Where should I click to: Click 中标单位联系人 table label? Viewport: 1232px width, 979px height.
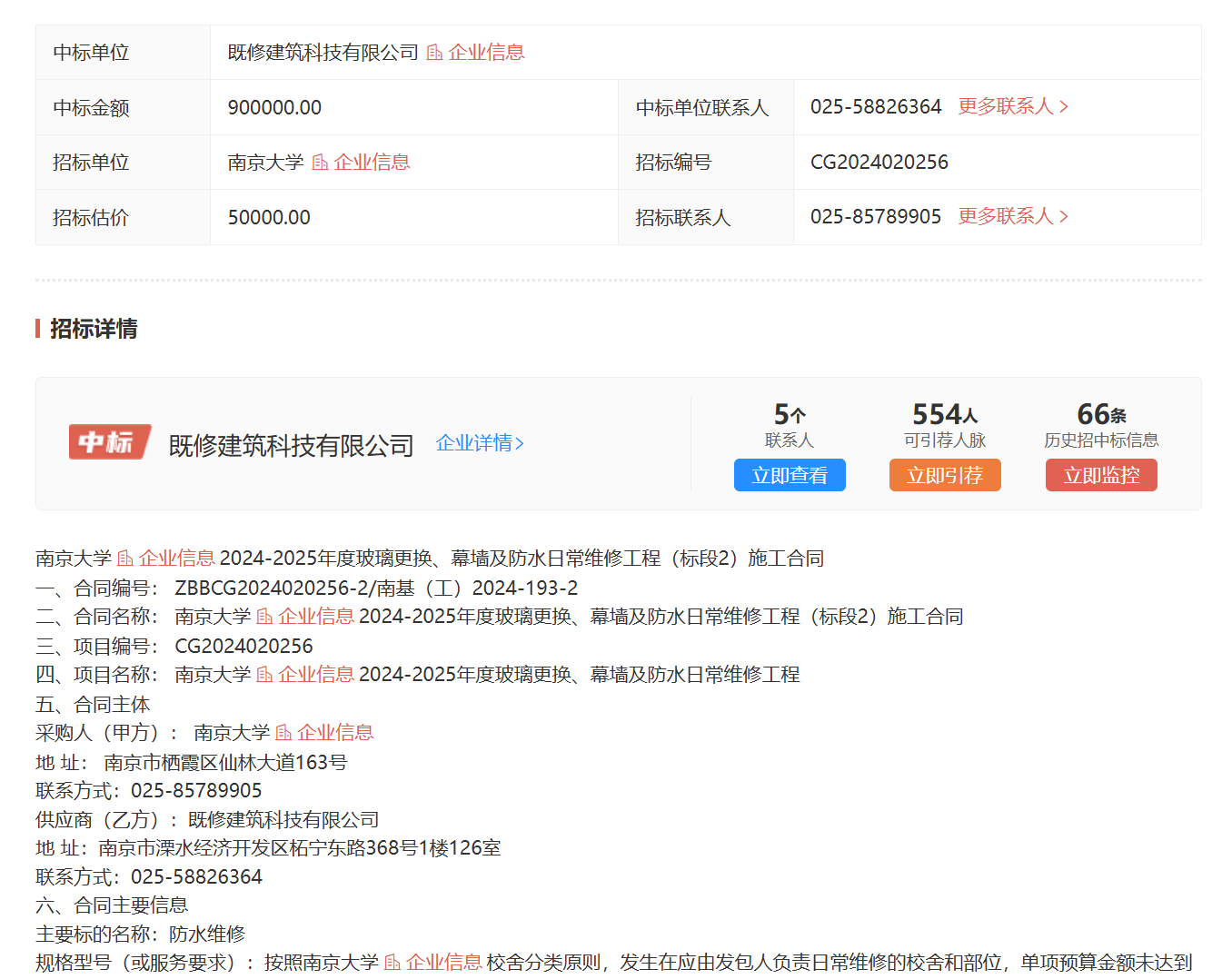(702, 108)
